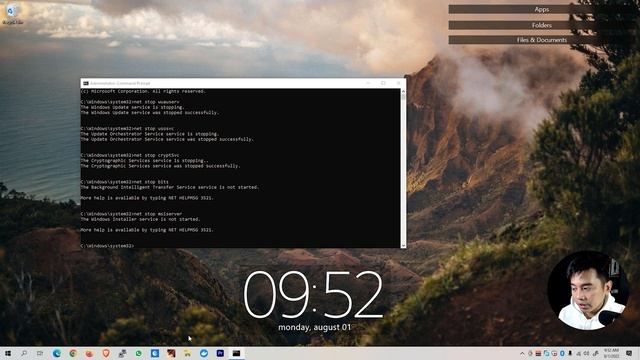Click 'The Cryptographic Services service was stopped successfully.'
The image size is (640, 360).
(x=160, y=166)
